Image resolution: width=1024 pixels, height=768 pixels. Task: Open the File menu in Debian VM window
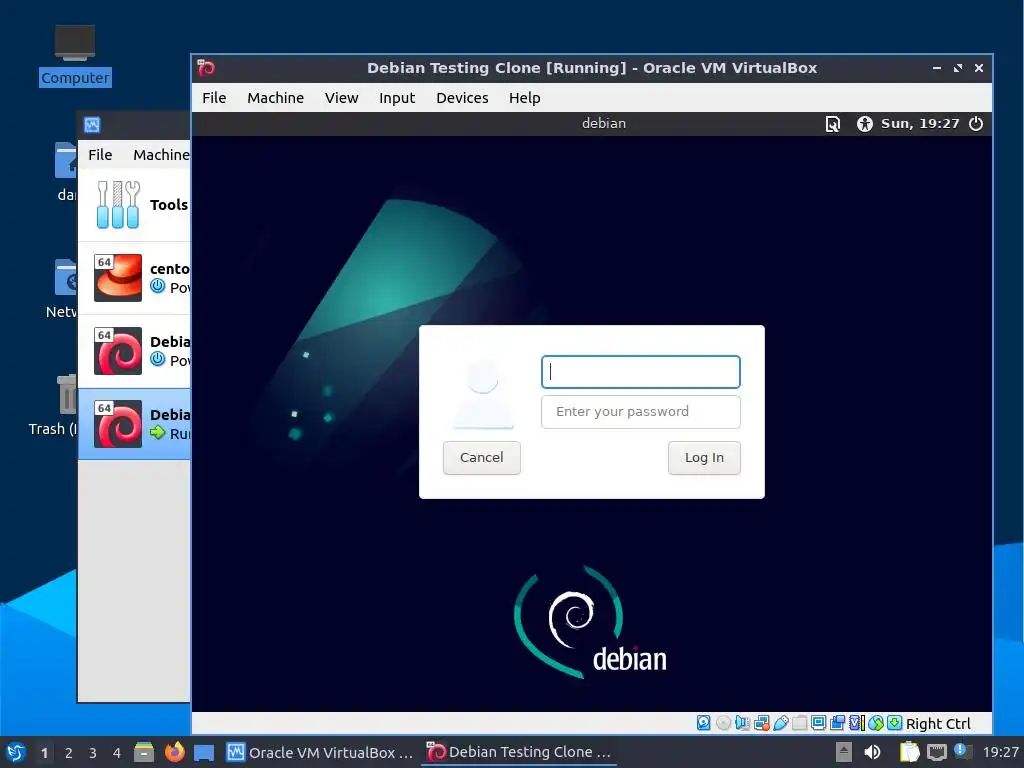[x=214, y=98]
